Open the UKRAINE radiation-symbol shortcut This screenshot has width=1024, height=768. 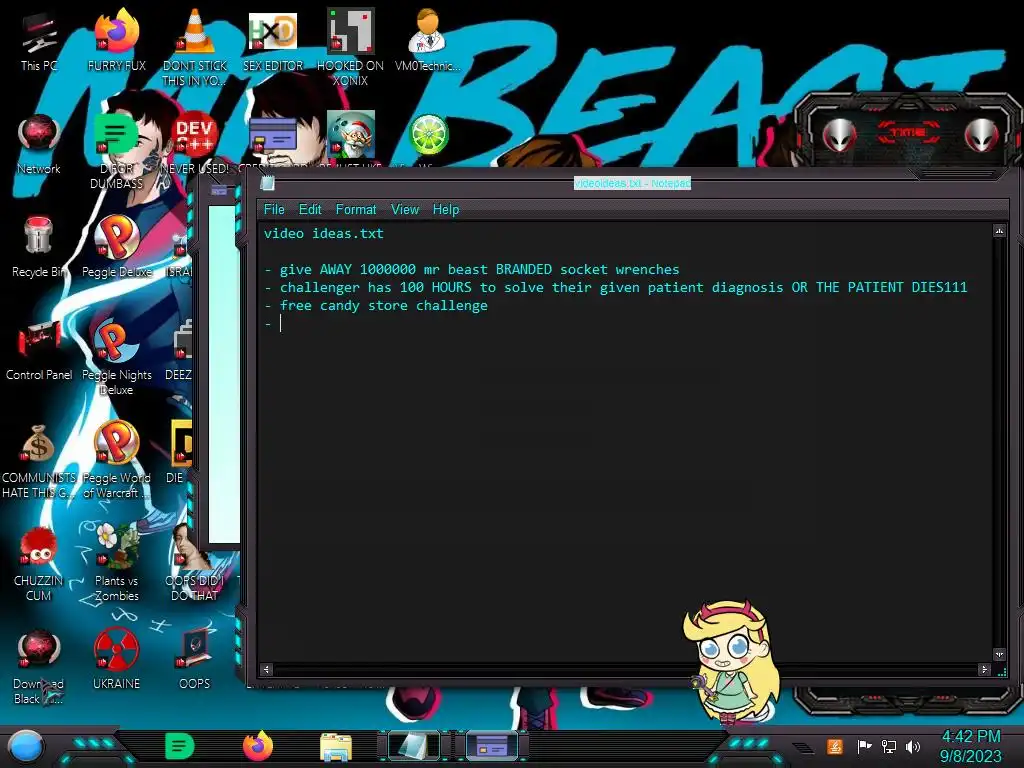(x=116, y=660)
